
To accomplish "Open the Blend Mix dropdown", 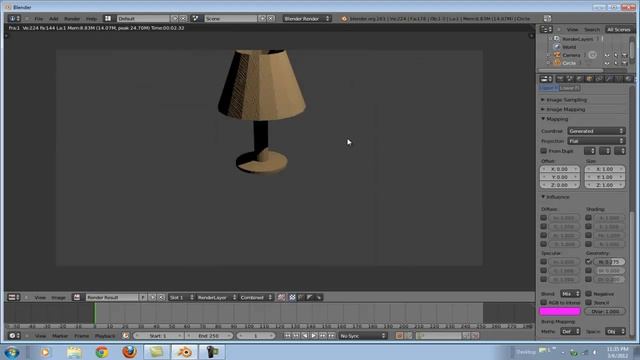I will tap(570, 293).
